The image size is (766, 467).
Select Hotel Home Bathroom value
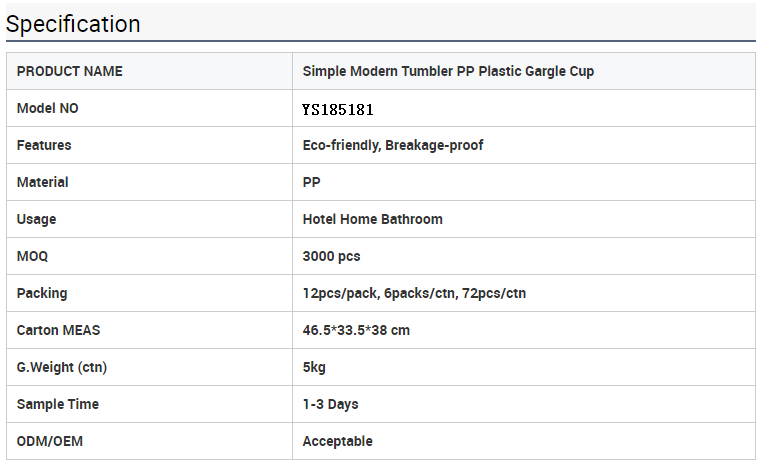372,219
